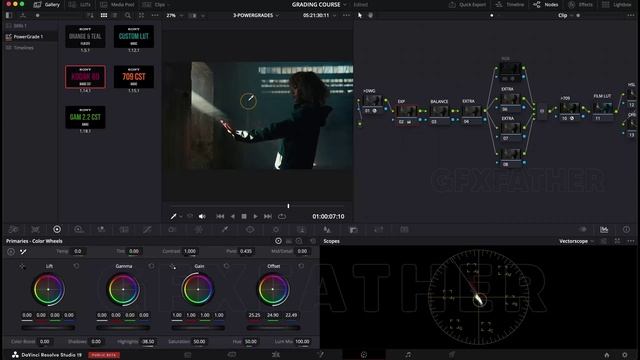The width and height of the screenshot is (640, 360).
Task: Toggle the Timeline panel
Action: (x=510, y=4)
